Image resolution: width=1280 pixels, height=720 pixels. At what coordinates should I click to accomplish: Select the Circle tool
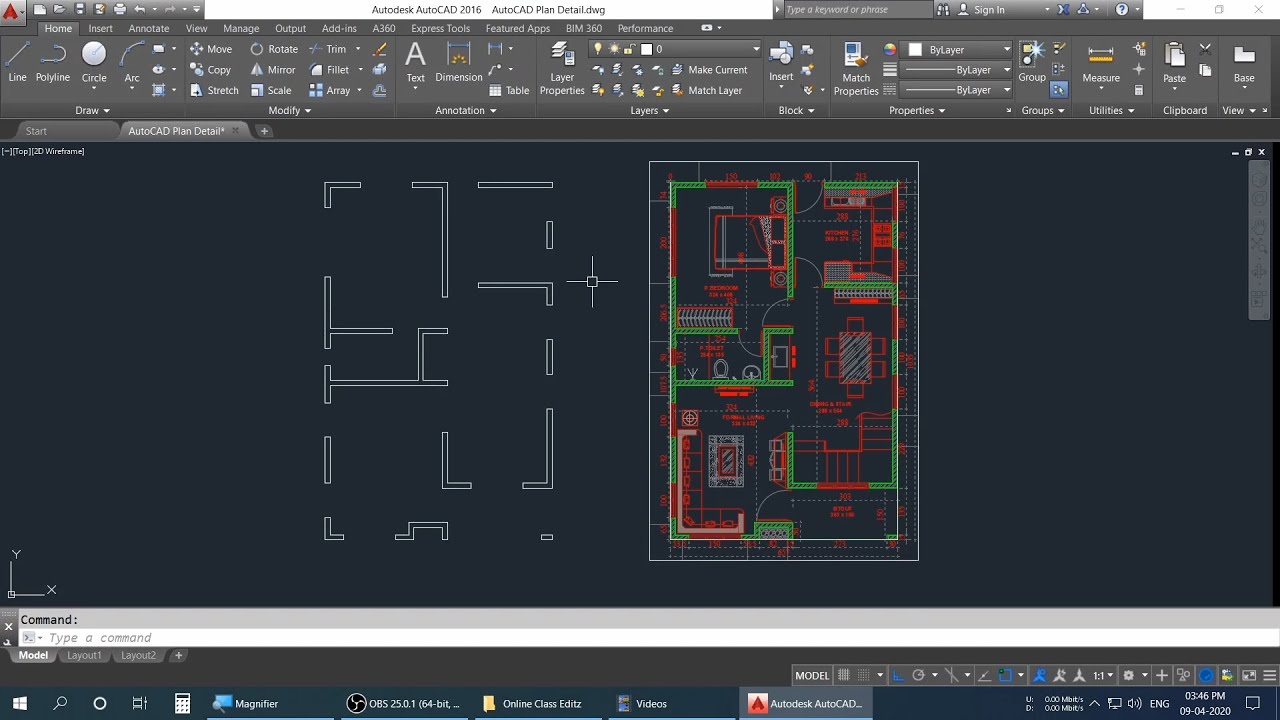[x=94, y=63]
